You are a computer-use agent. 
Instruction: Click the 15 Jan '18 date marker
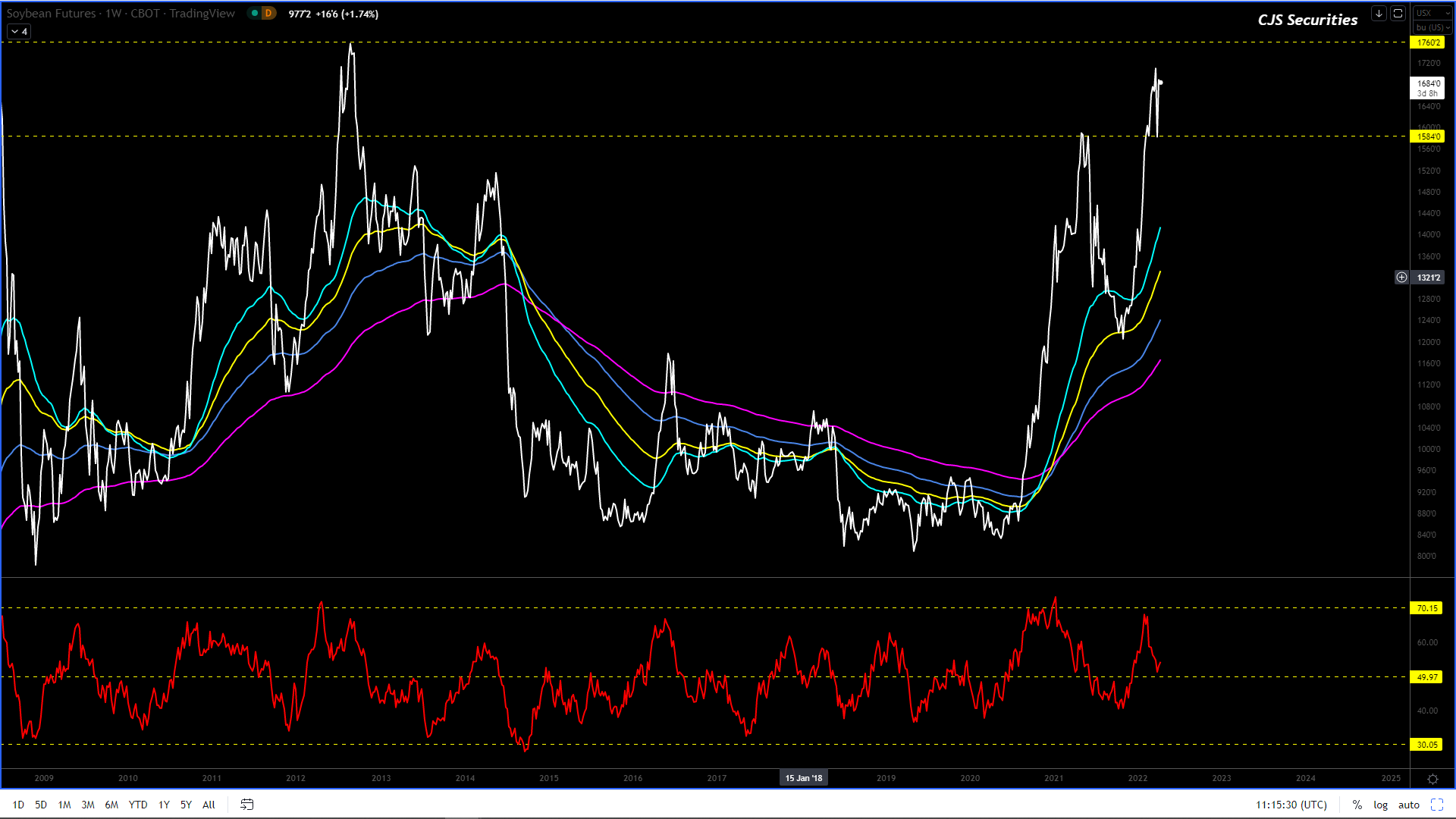803,778
